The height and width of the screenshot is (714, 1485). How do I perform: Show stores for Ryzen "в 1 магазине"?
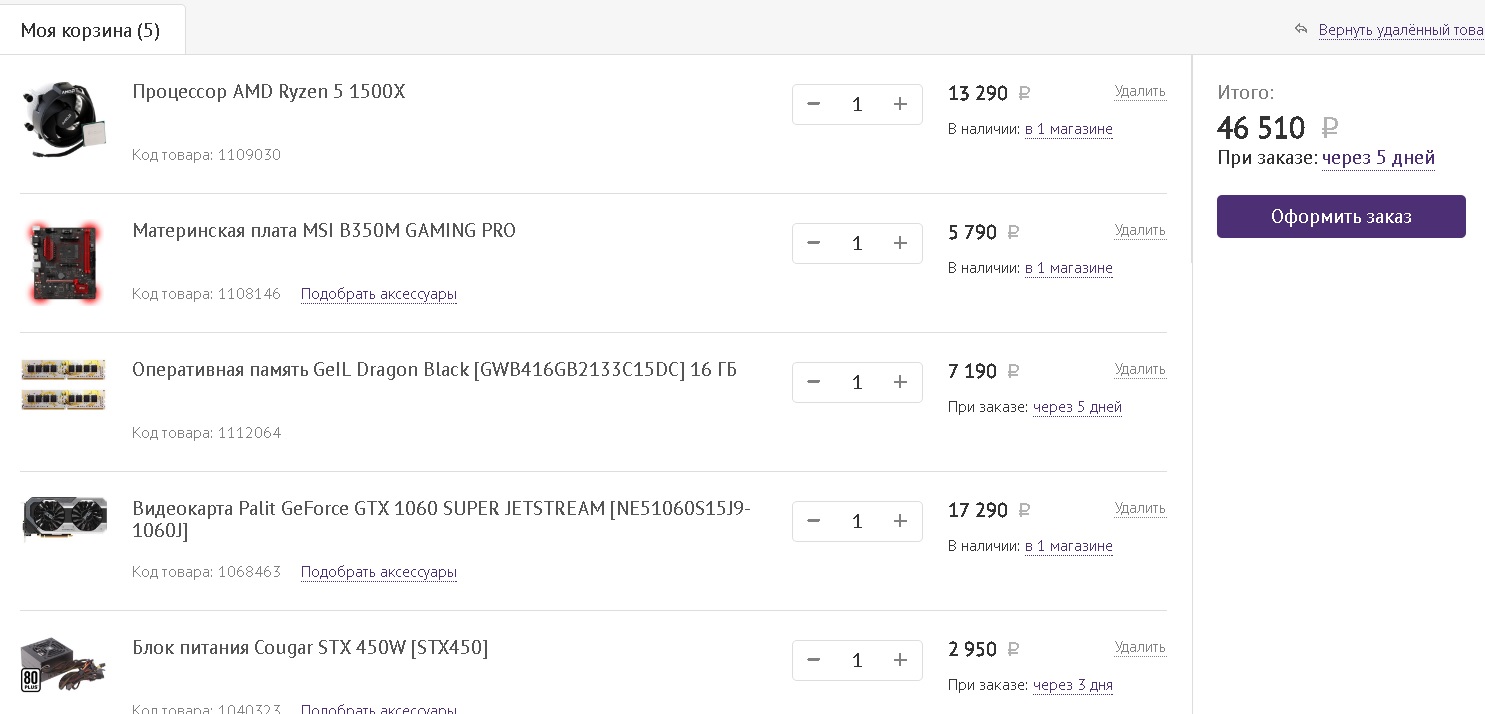click(1068, 129)
